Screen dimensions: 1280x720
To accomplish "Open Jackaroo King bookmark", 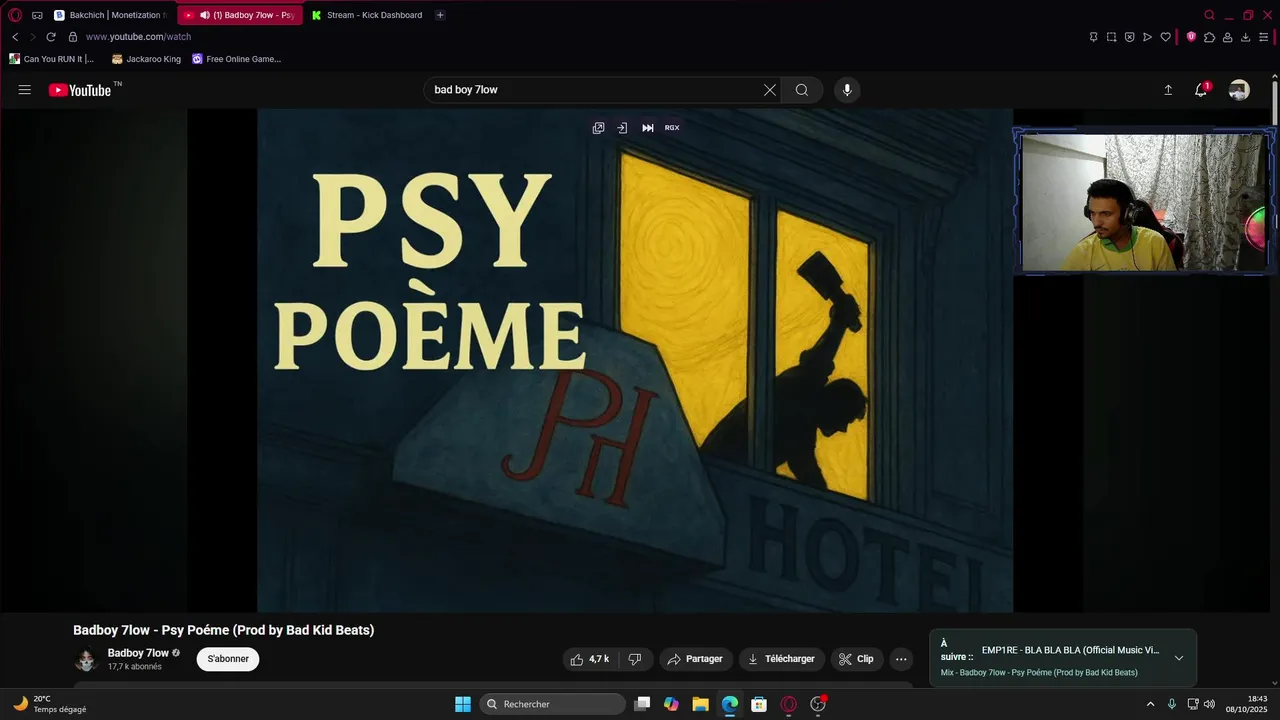I will [146, 59].
